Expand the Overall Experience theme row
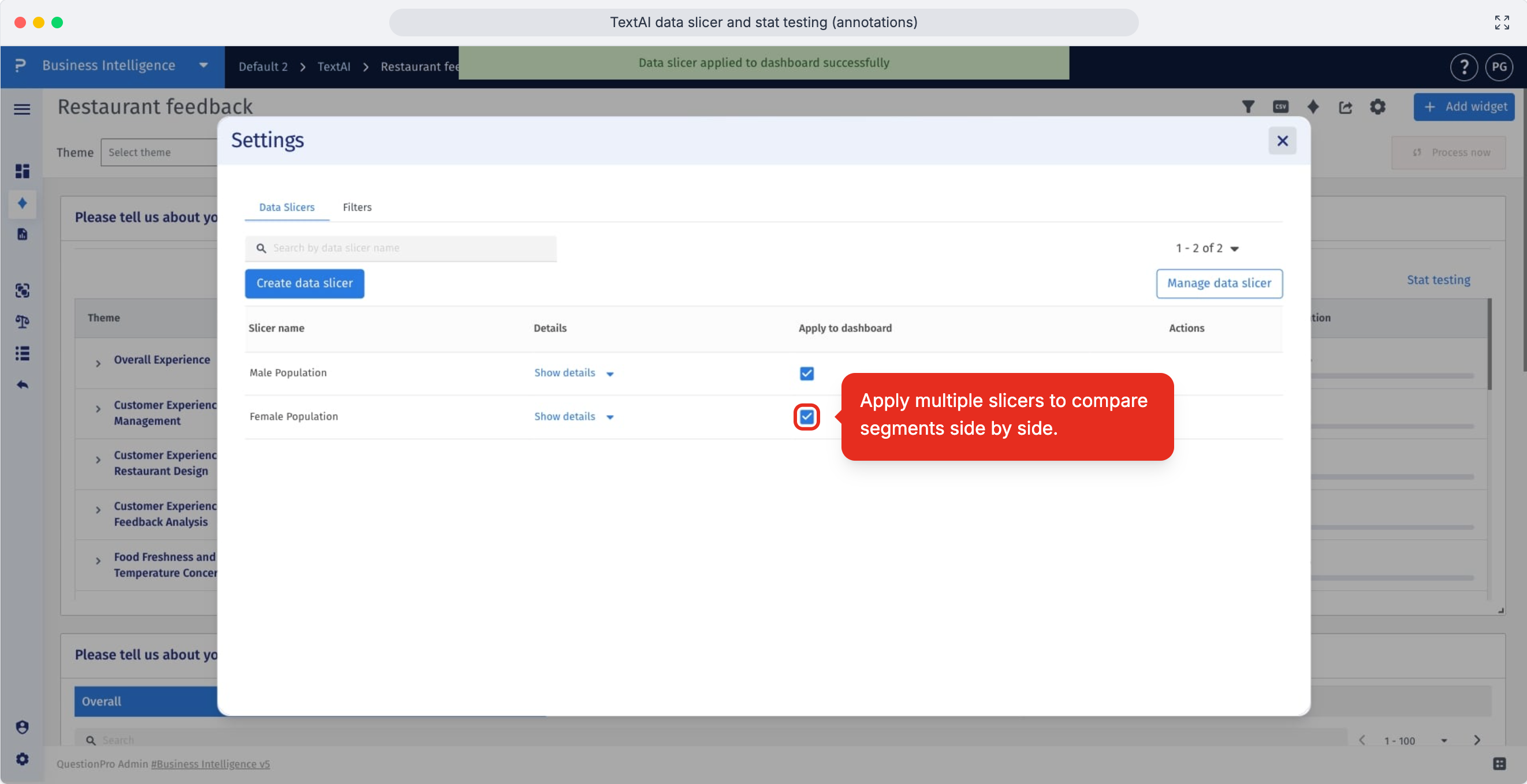Image resolution: width=1527 pixels, height=784 pixels. (98, 363)
